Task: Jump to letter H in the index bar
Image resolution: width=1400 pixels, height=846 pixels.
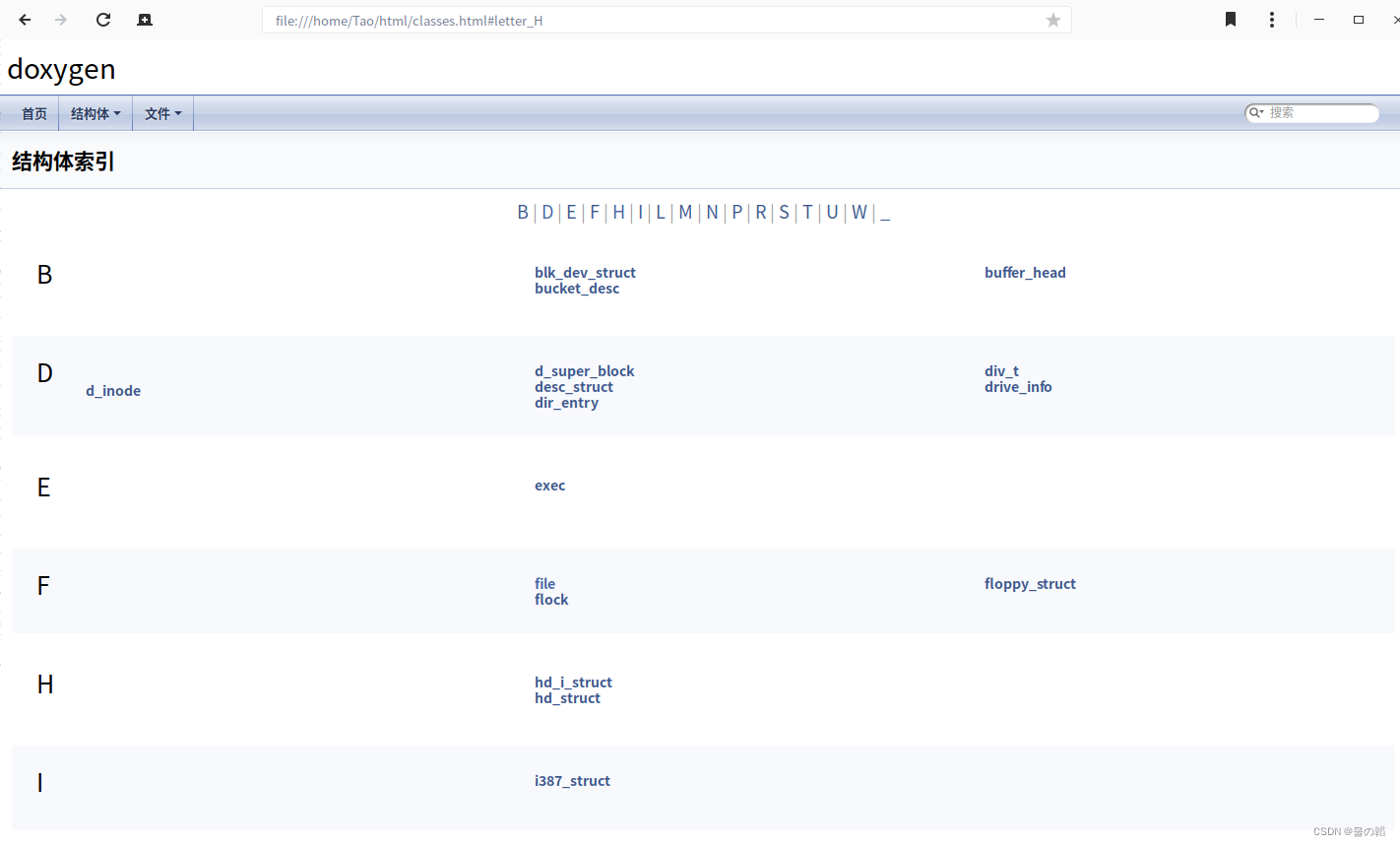Action: (x=618, y=213)
